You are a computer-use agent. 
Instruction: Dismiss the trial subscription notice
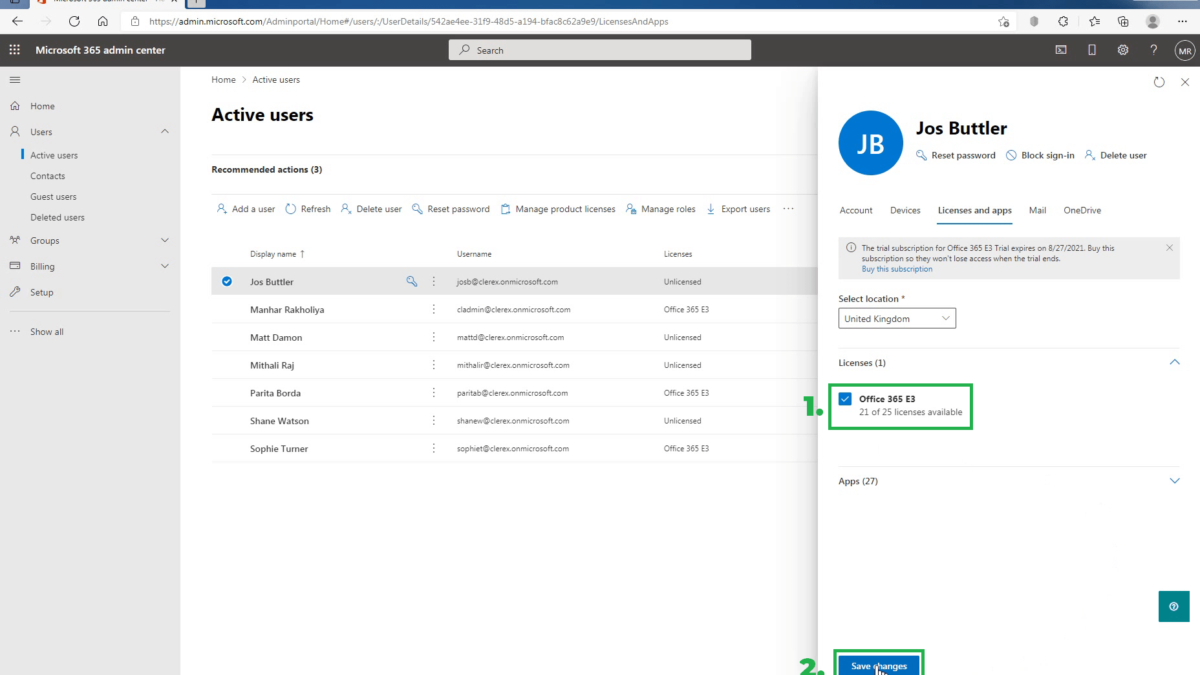1170,247
